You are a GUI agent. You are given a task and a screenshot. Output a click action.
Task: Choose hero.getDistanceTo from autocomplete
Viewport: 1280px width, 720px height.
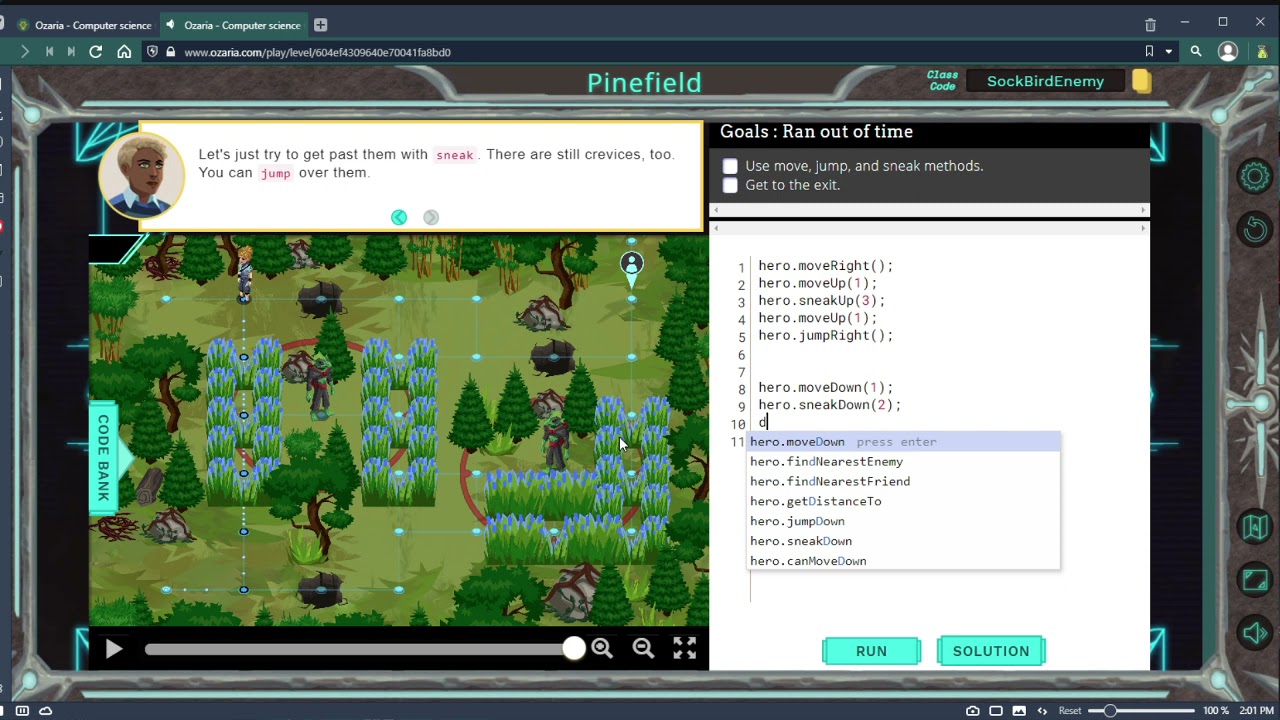point(904,502)
